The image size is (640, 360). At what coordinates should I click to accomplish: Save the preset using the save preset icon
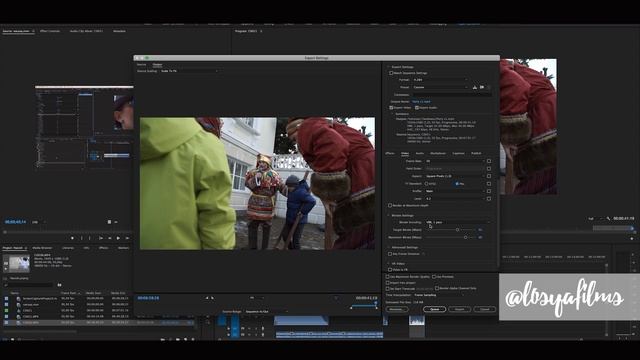[475, 87]
